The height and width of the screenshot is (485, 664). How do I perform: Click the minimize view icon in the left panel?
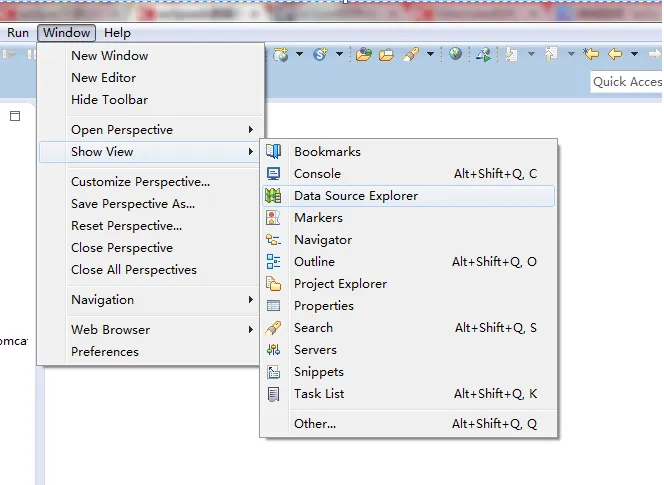[x=15, y=116]
